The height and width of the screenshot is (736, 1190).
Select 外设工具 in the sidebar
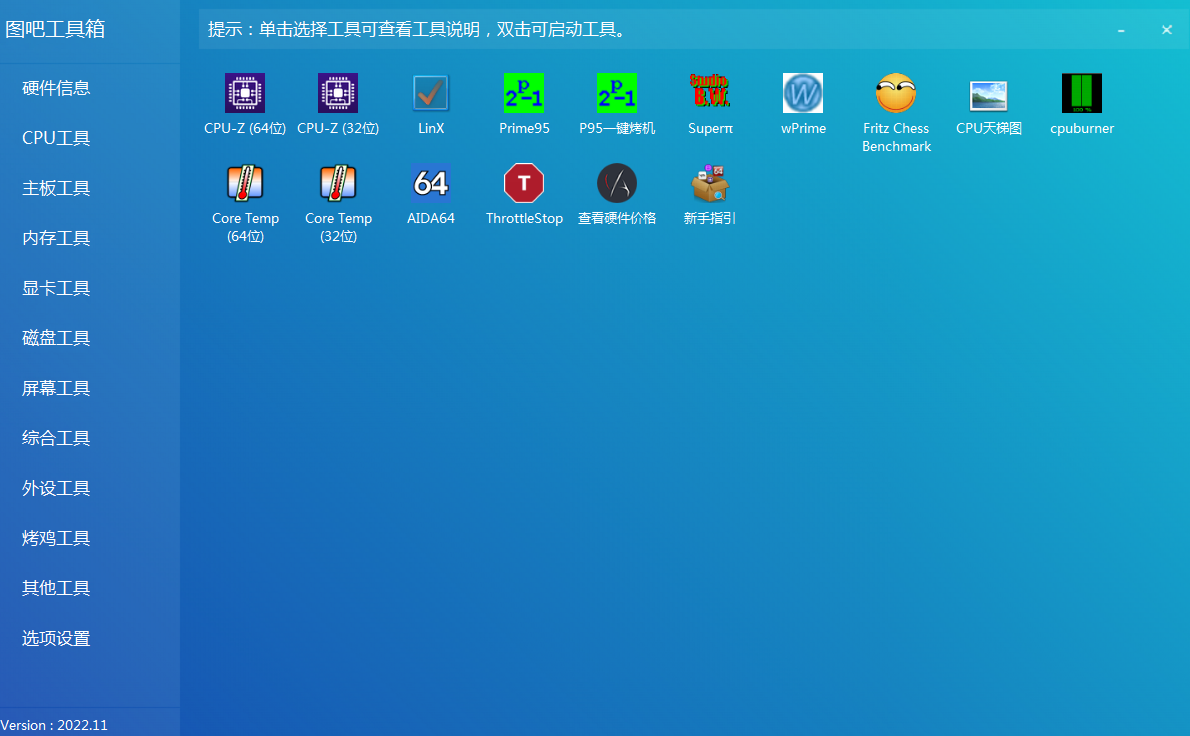coord(56,488)
